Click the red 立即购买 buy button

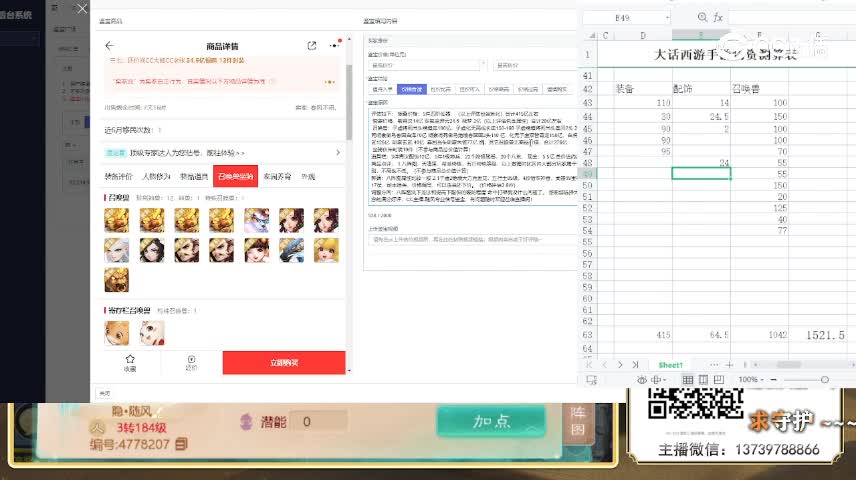tap(284, 363)
